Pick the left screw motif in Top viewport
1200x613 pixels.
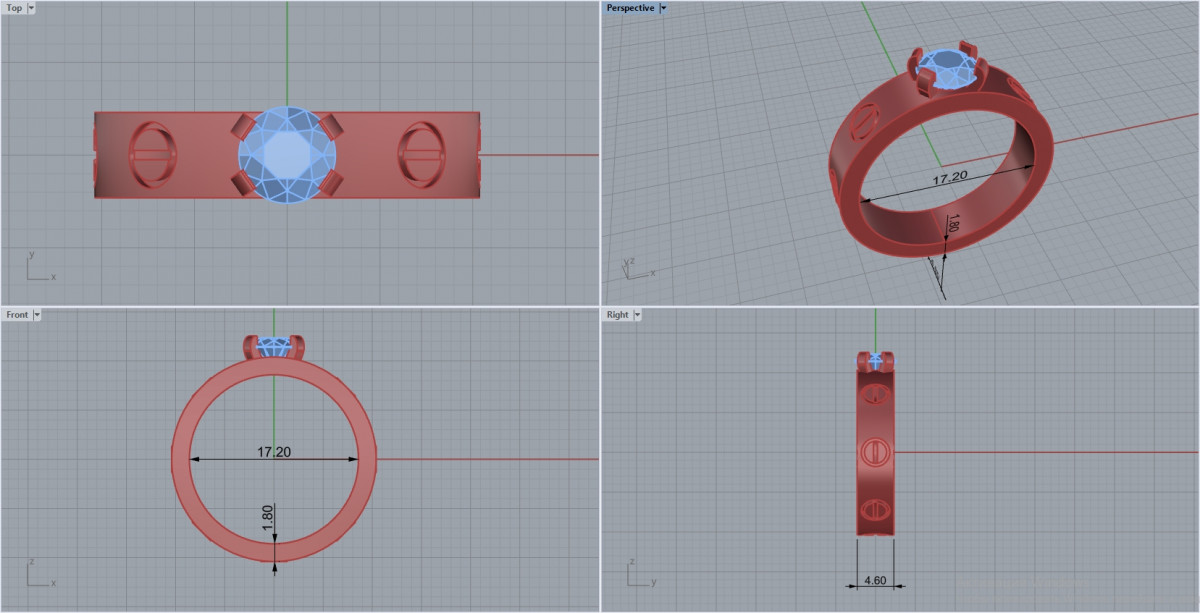154,155
